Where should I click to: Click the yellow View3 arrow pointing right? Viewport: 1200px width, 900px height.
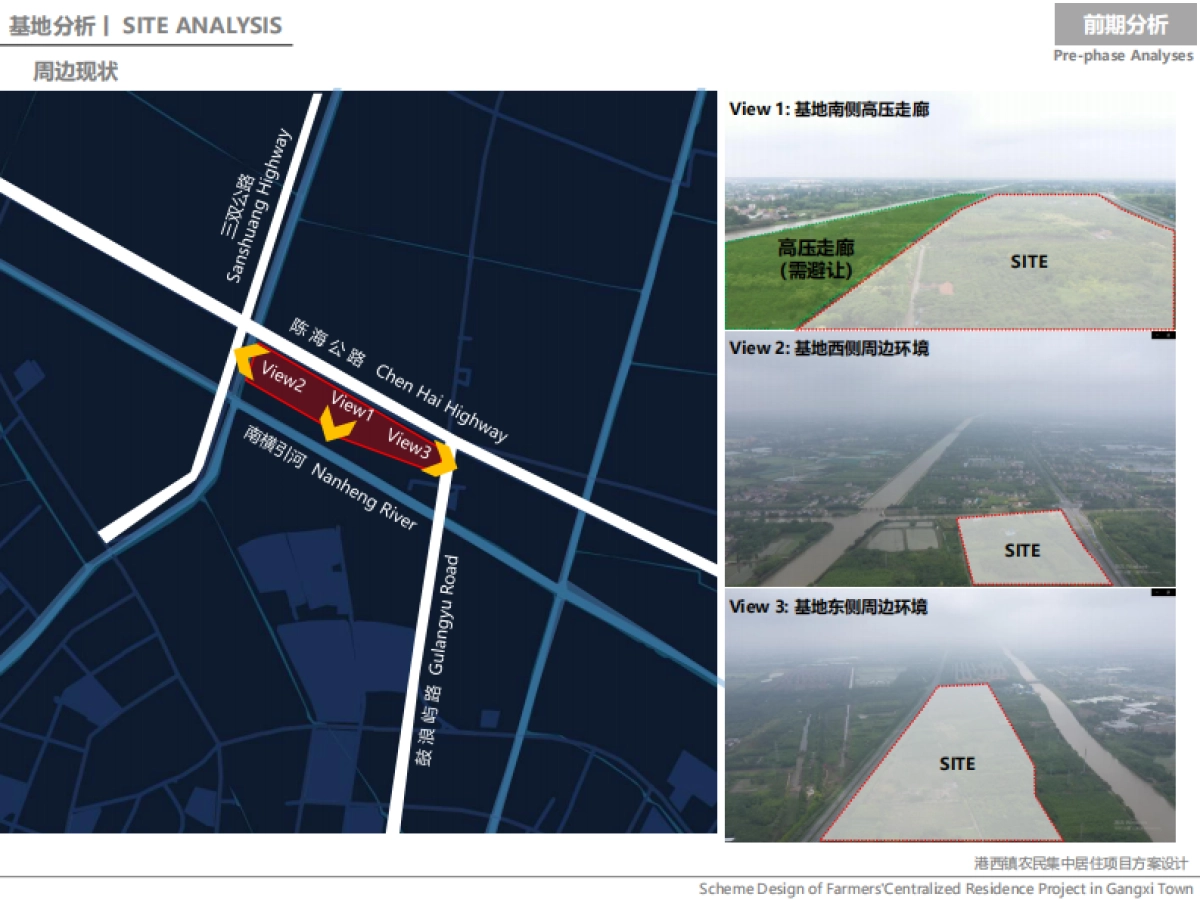[x=444, y=458]
